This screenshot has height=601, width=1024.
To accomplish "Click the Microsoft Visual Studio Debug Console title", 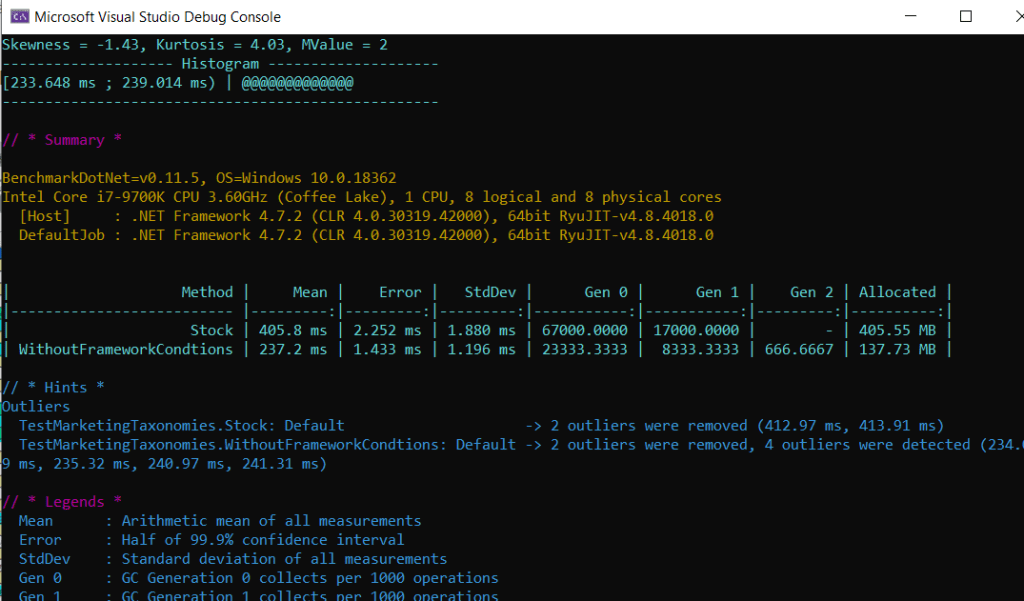I will coord(157,17).
